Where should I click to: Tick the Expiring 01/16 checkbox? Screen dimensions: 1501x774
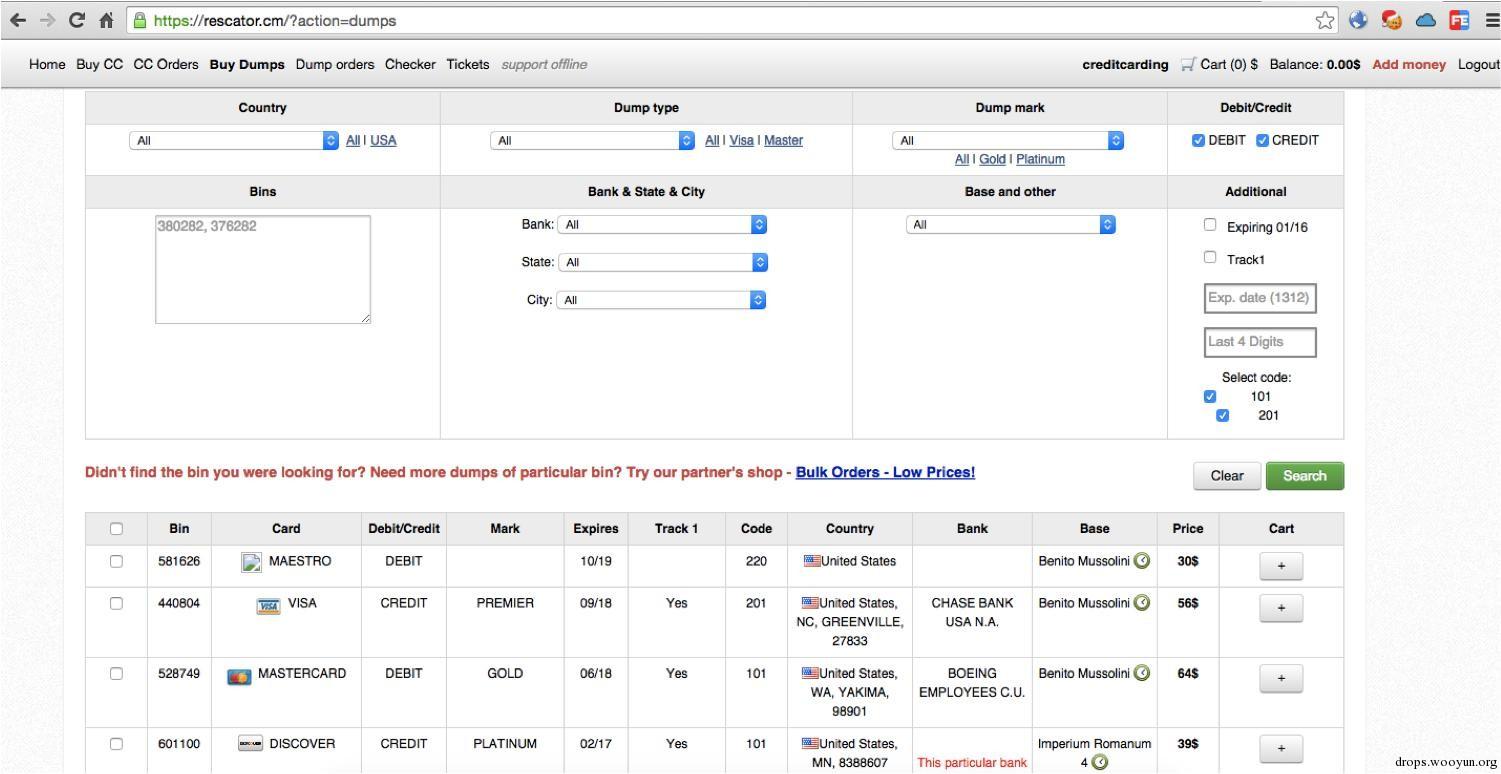click(x=1210, y=225)
